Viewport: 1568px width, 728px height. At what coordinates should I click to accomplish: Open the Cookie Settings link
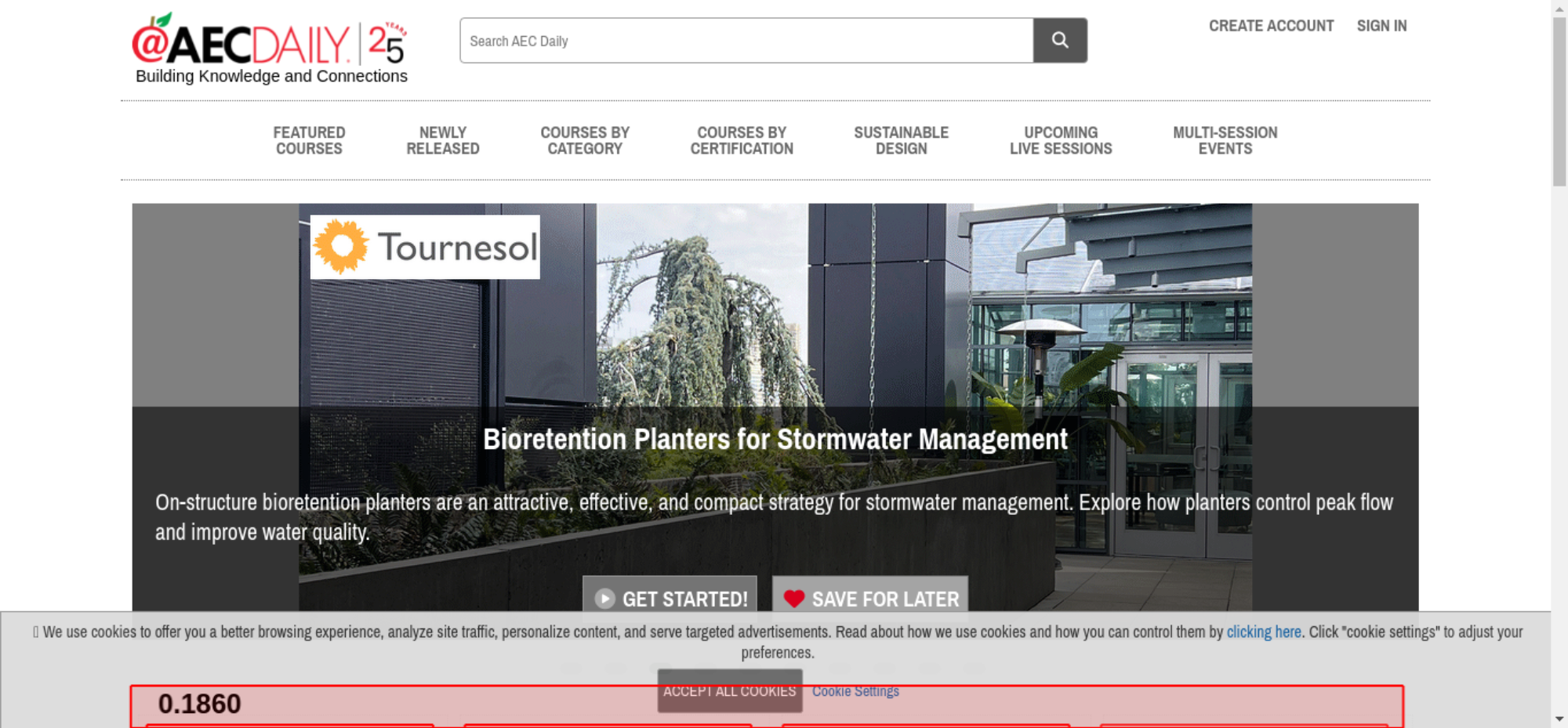[x=855, y=691]
